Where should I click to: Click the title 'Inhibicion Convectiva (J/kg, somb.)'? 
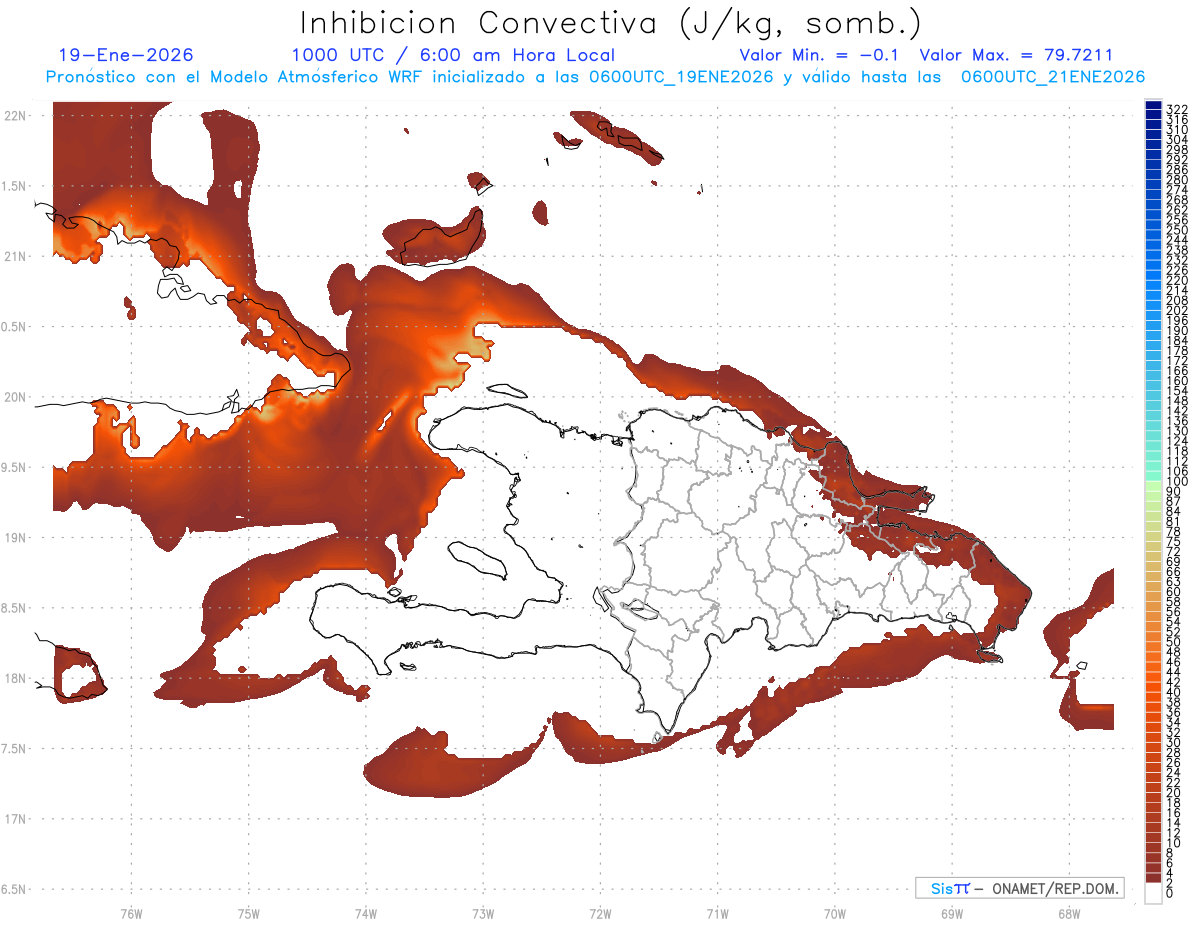[x=611, y=24]
